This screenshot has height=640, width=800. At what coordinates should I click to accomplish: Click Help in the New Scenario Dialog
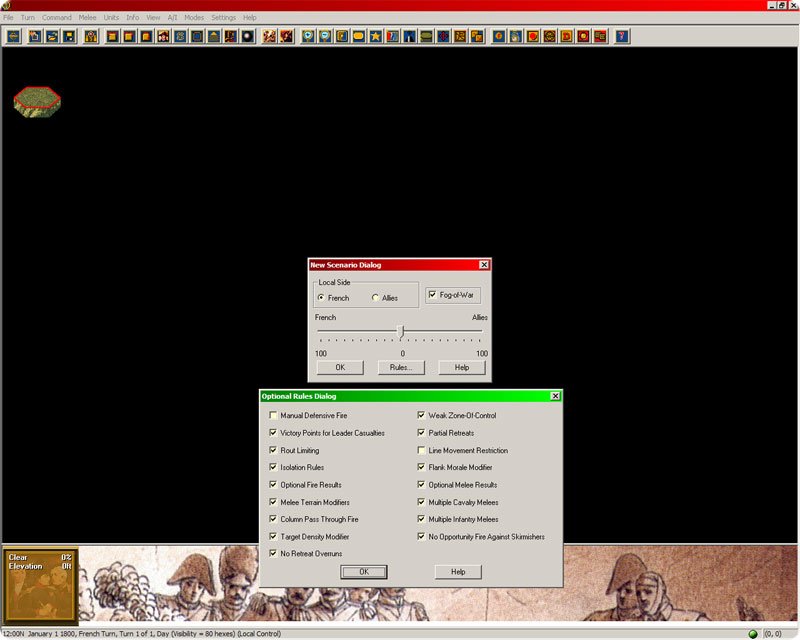coord(461,367)
